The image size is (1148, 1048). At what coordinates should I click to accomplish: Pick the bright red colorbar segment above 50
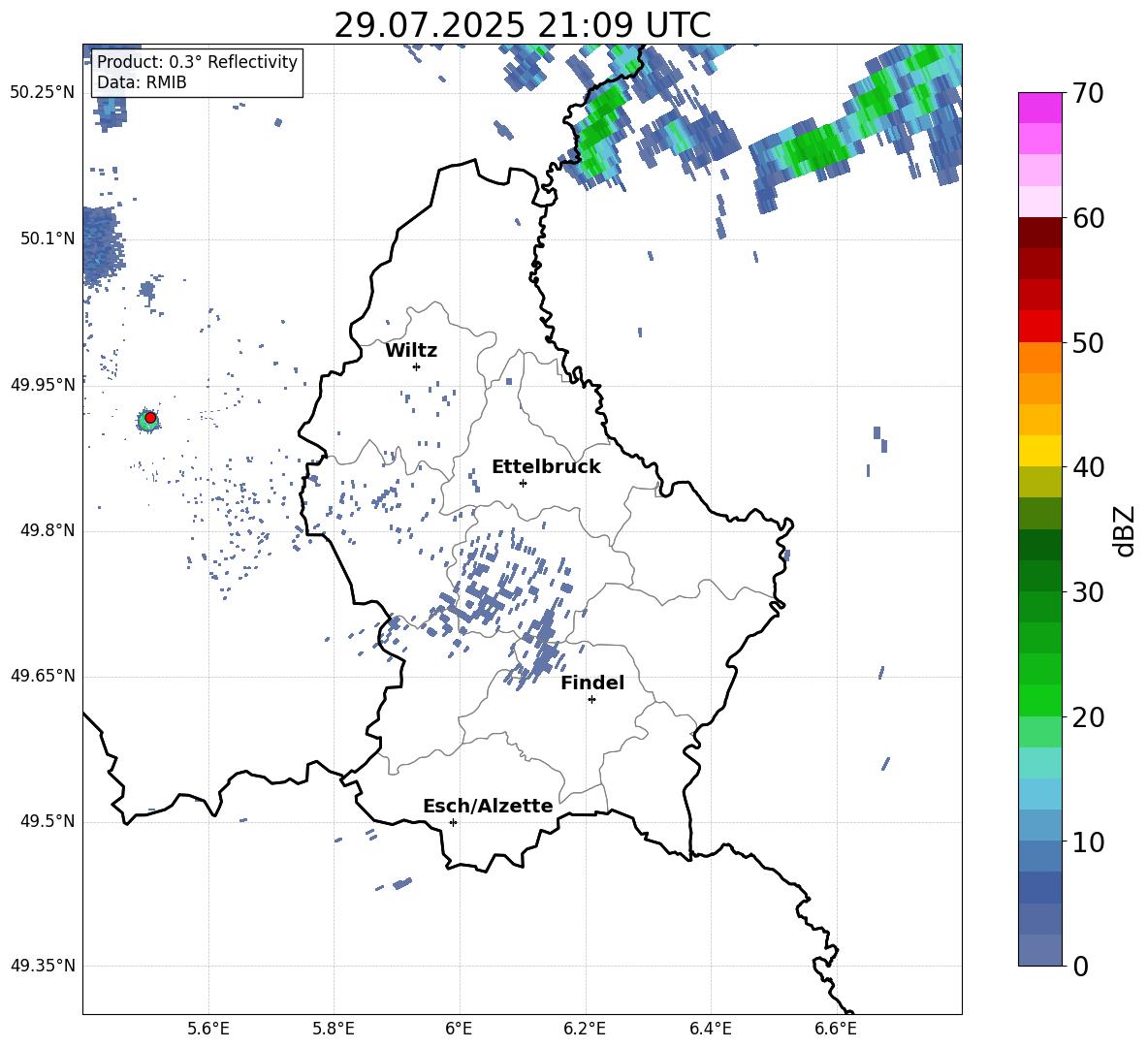pyautogui.click(x=1039, y=327)
